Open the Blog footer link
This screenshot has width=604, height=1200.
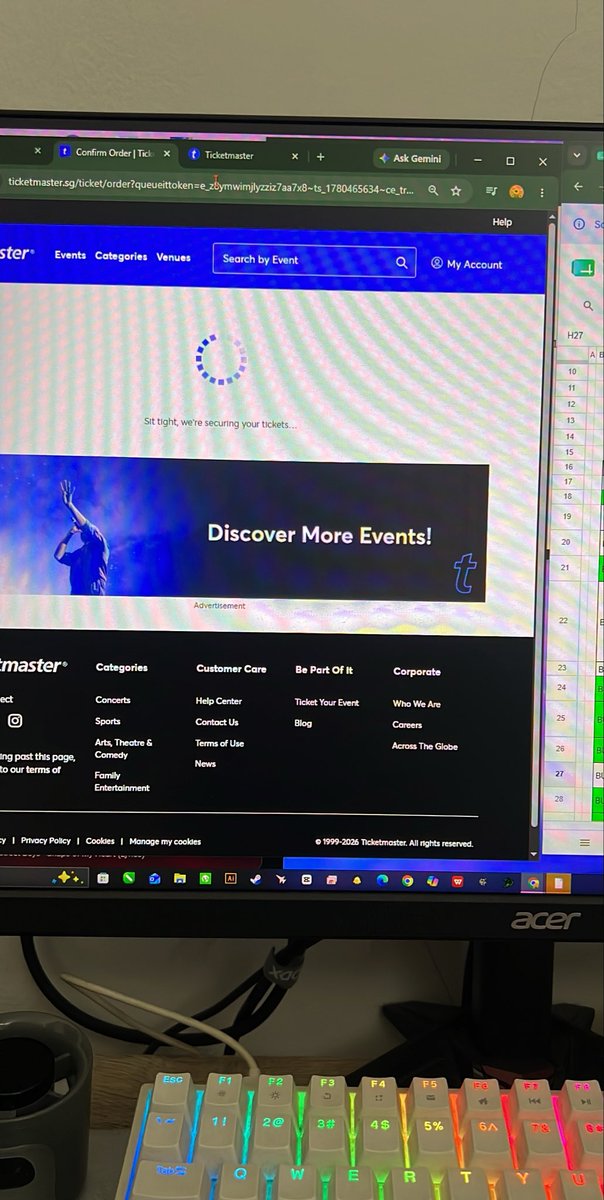point(304,724)
